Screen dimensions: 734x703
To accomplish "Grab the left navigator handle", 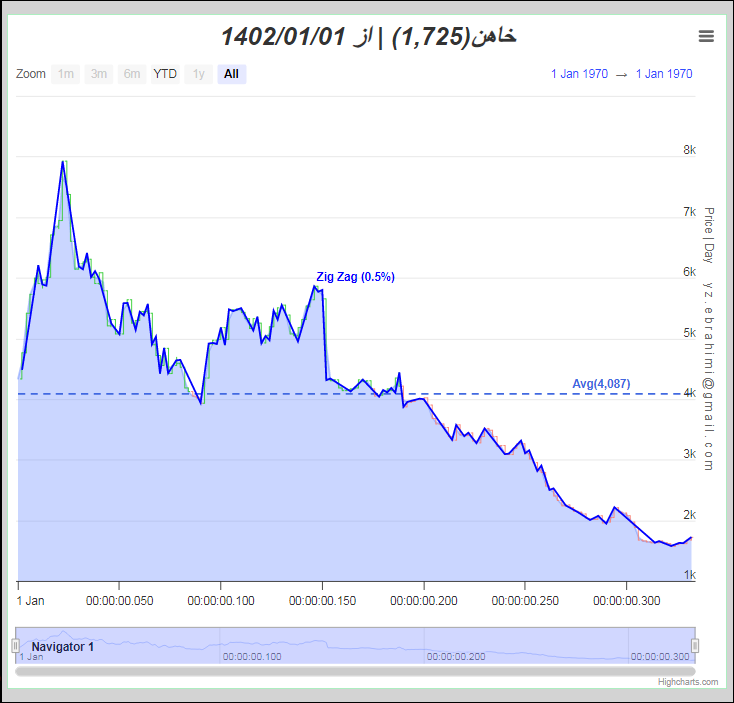I will tap(15, 646).
